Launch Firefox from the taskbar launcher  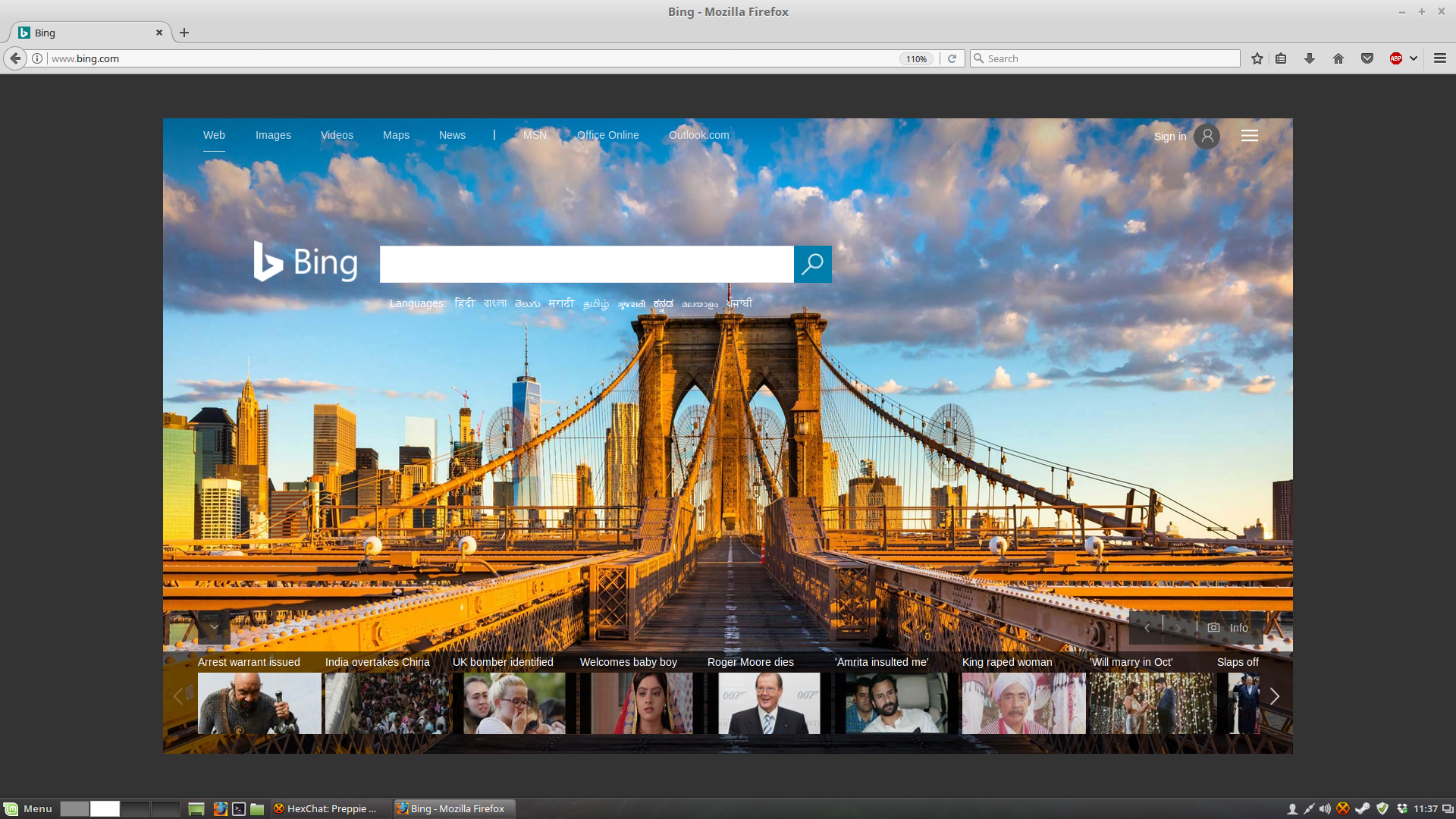220,809
